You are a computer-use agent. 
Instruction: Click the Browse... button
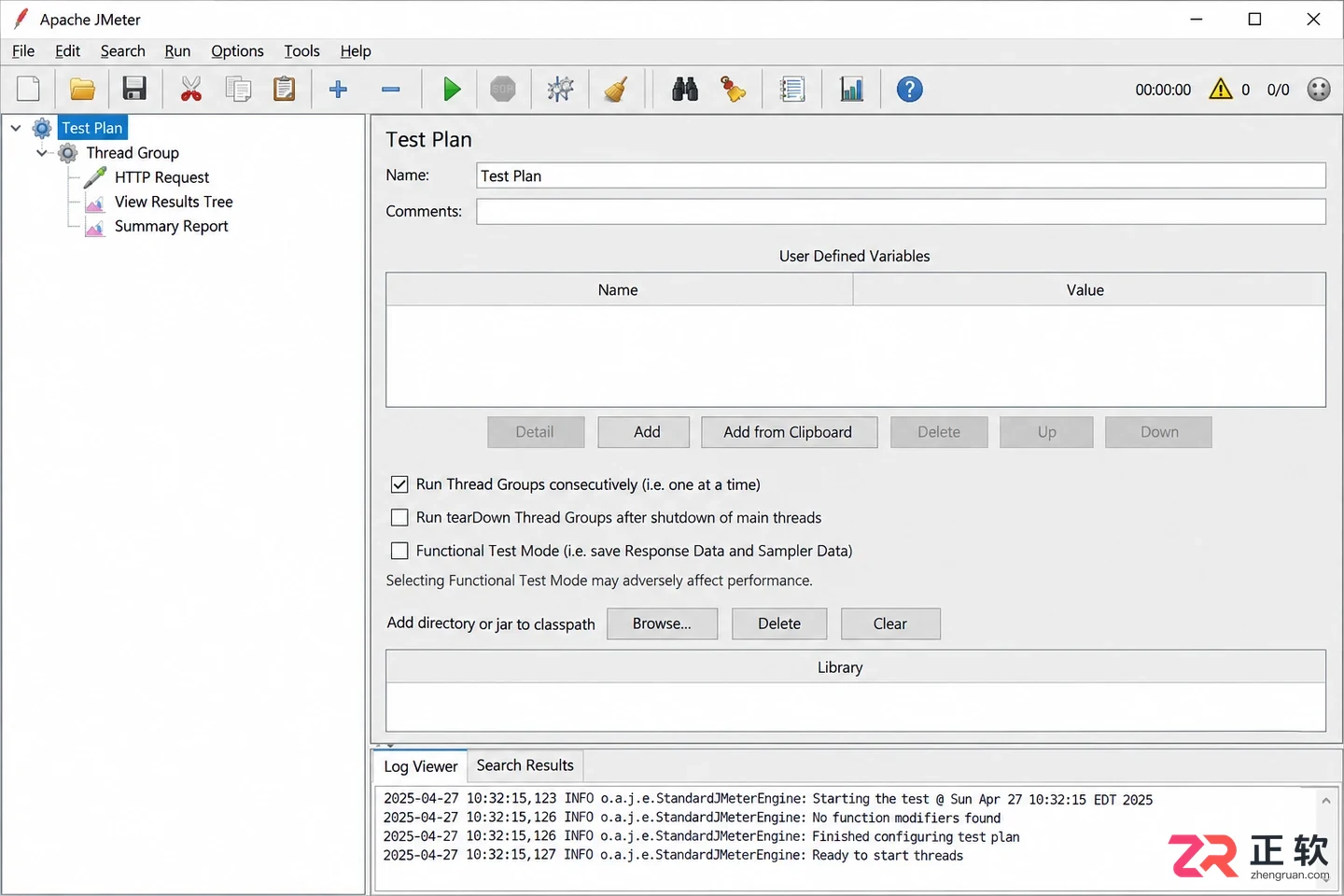[x=662, y=623]
